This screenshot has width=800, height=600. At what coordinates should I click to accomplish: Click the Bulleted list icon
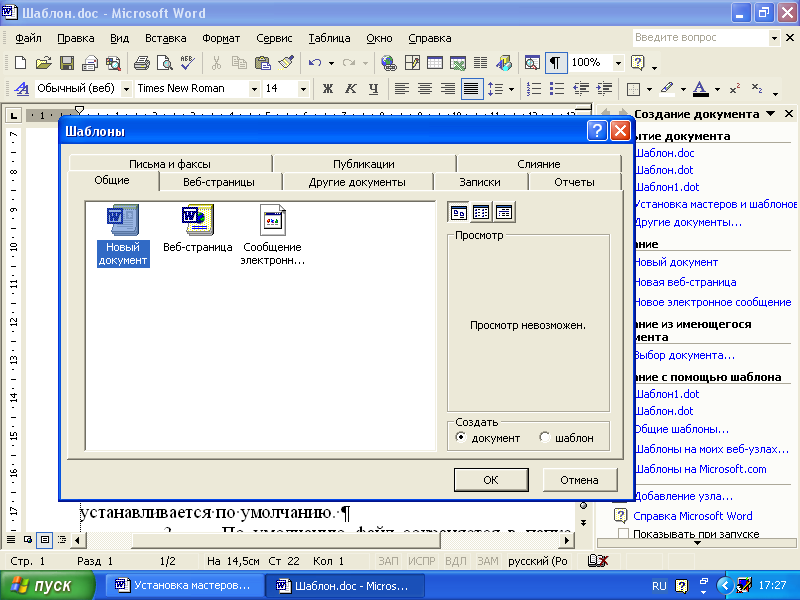pyautogui.click(x=557, y=89)
